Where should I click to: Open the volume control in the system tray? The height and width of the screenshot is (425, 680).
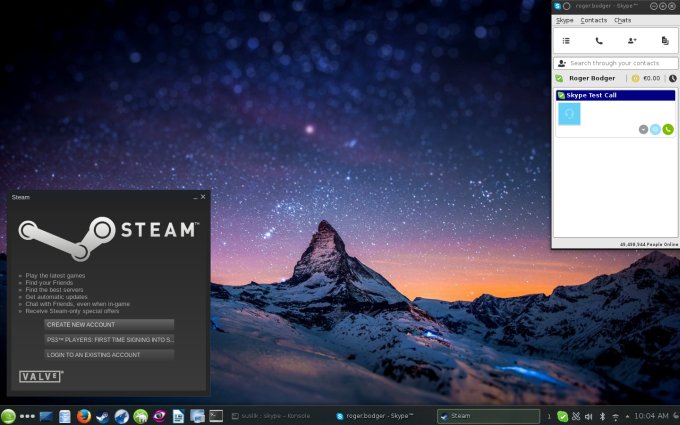(589, 416)
